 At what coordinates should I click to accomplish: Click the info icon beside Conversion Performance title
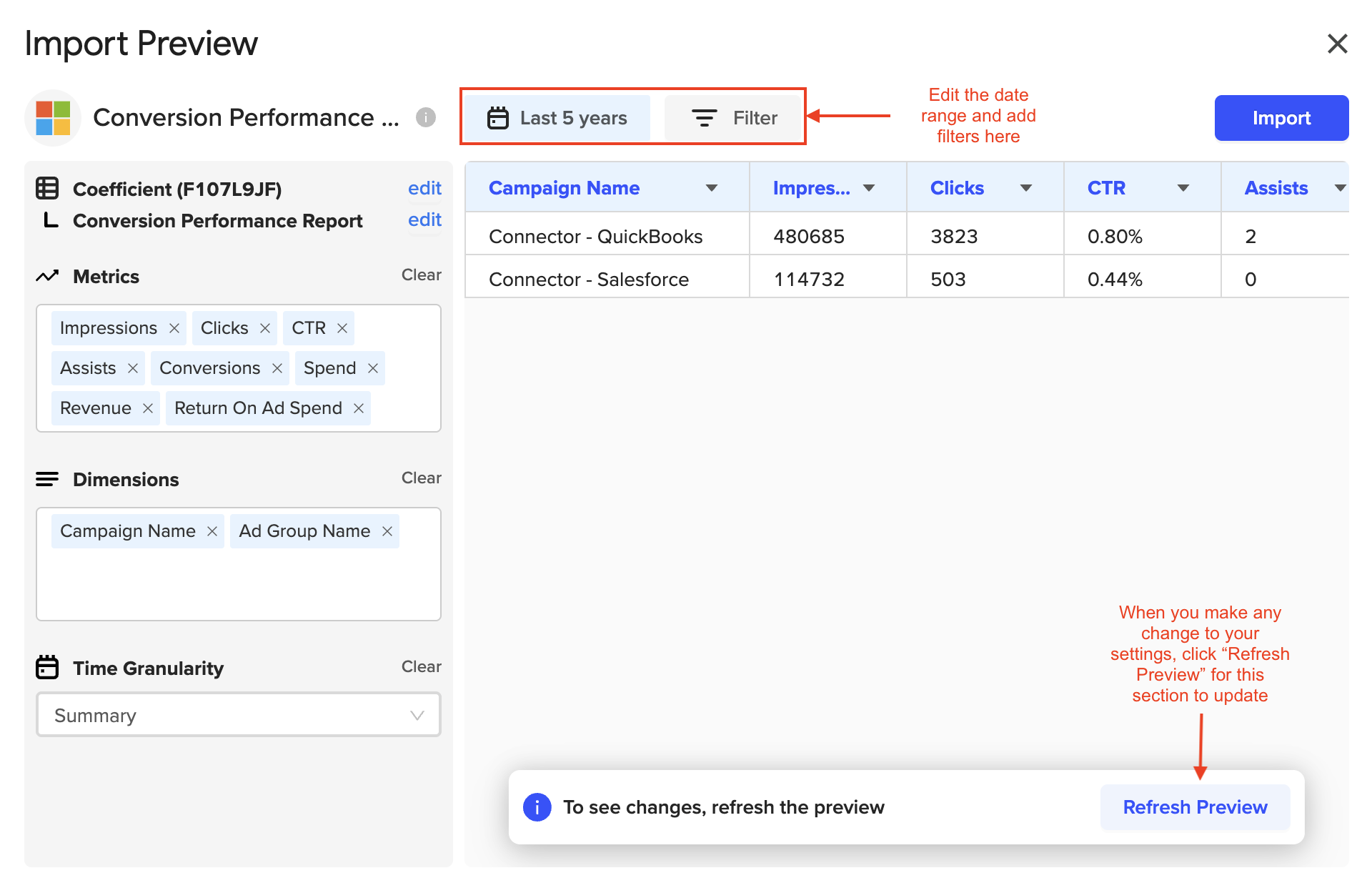(426, 117)
